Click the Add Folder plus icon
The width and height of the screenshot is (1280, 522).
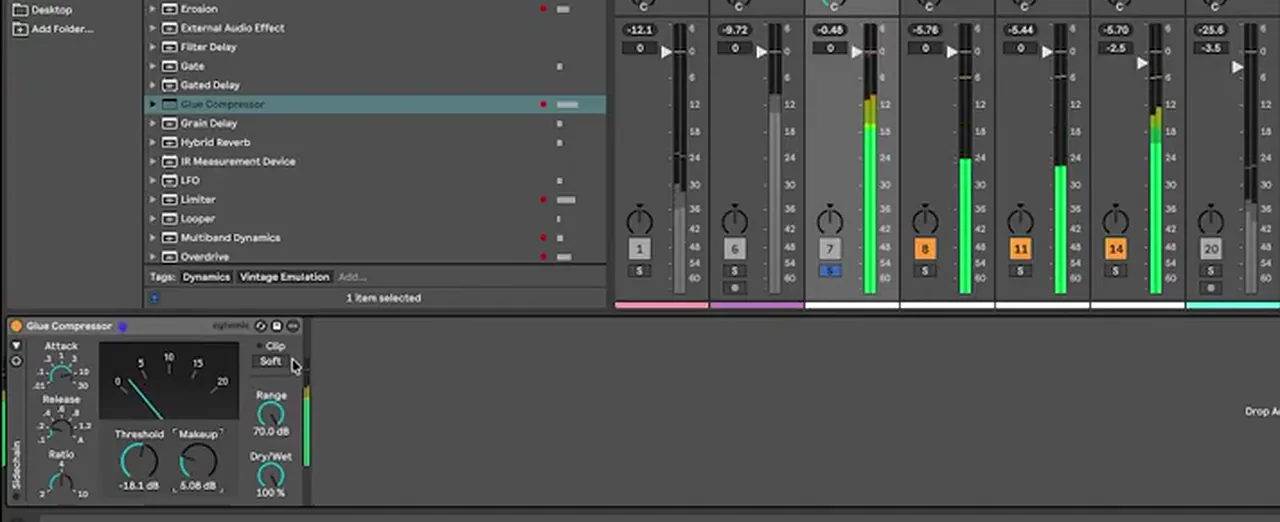pos(19,29)
